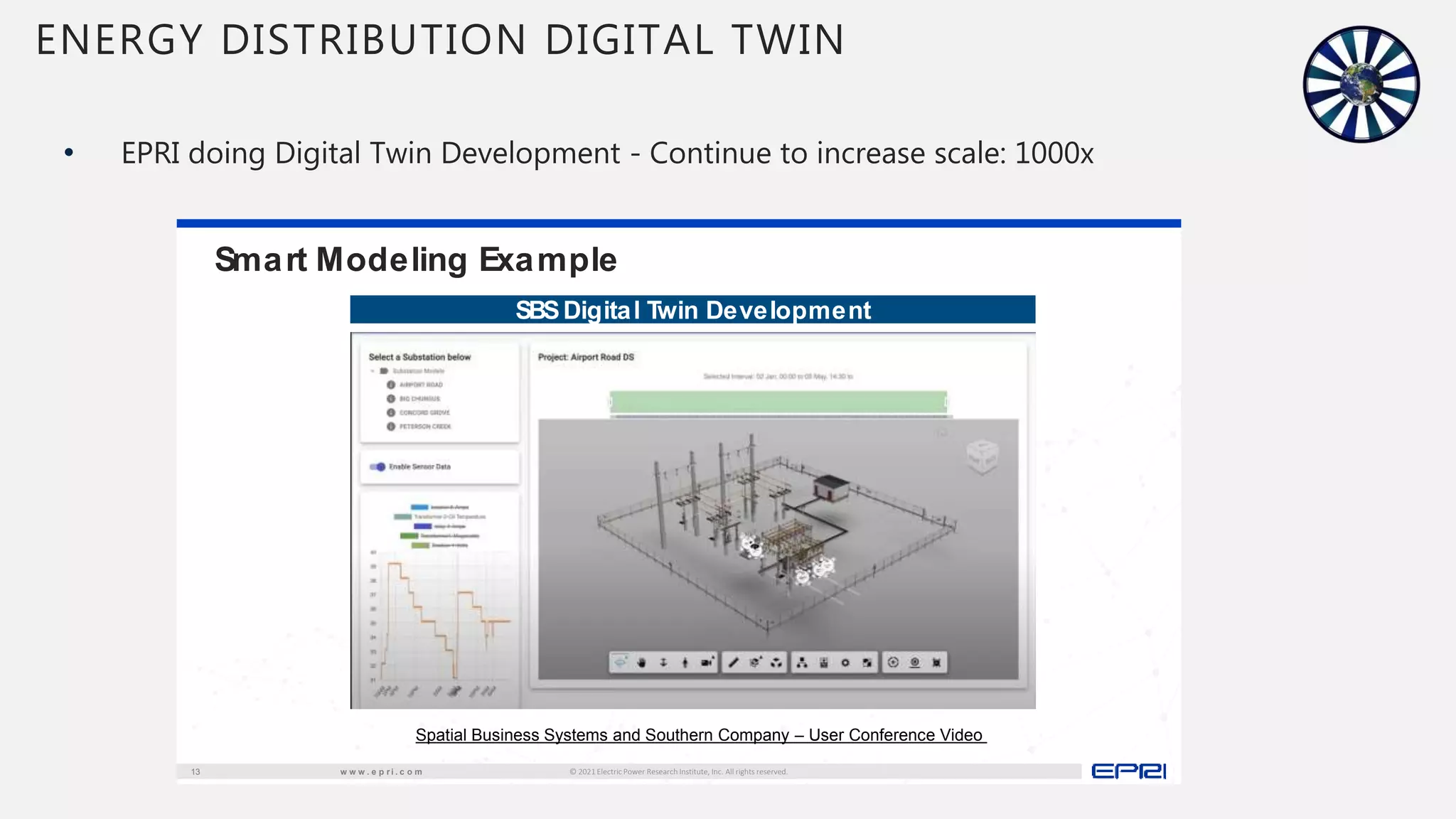The image size is (1456, 819).
Task: Open Spatial Business Systems User Conference Video link
Action: click(700, 735)
